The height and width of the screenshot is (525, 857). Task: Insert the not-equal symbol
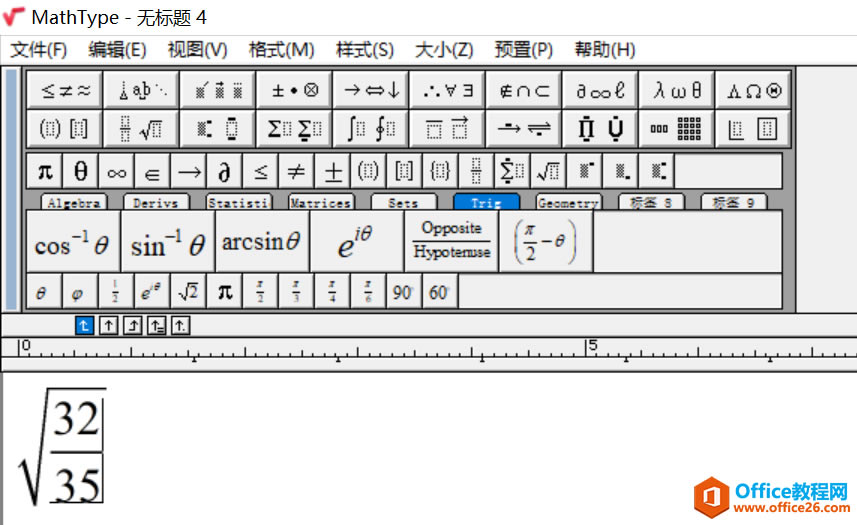296,172
